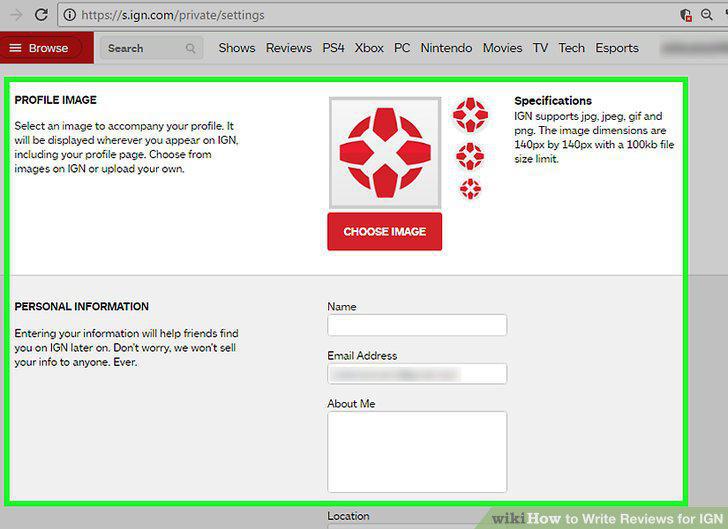Open the Movies navigation link
The height and width of the screenshot is (529, 728).
pyautogui.click(x=502, y=48)
